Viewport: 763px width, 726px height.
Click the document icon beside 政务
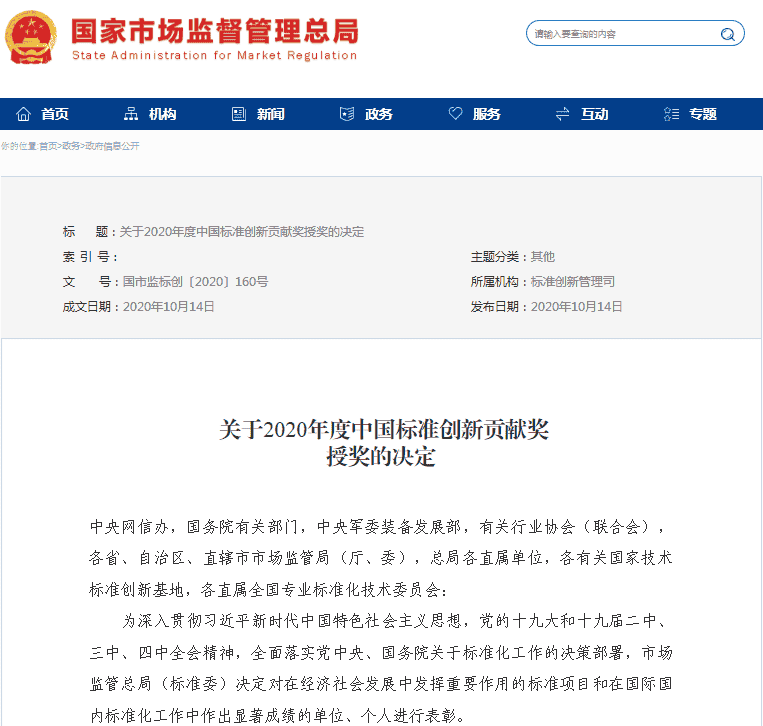(347, 114)
